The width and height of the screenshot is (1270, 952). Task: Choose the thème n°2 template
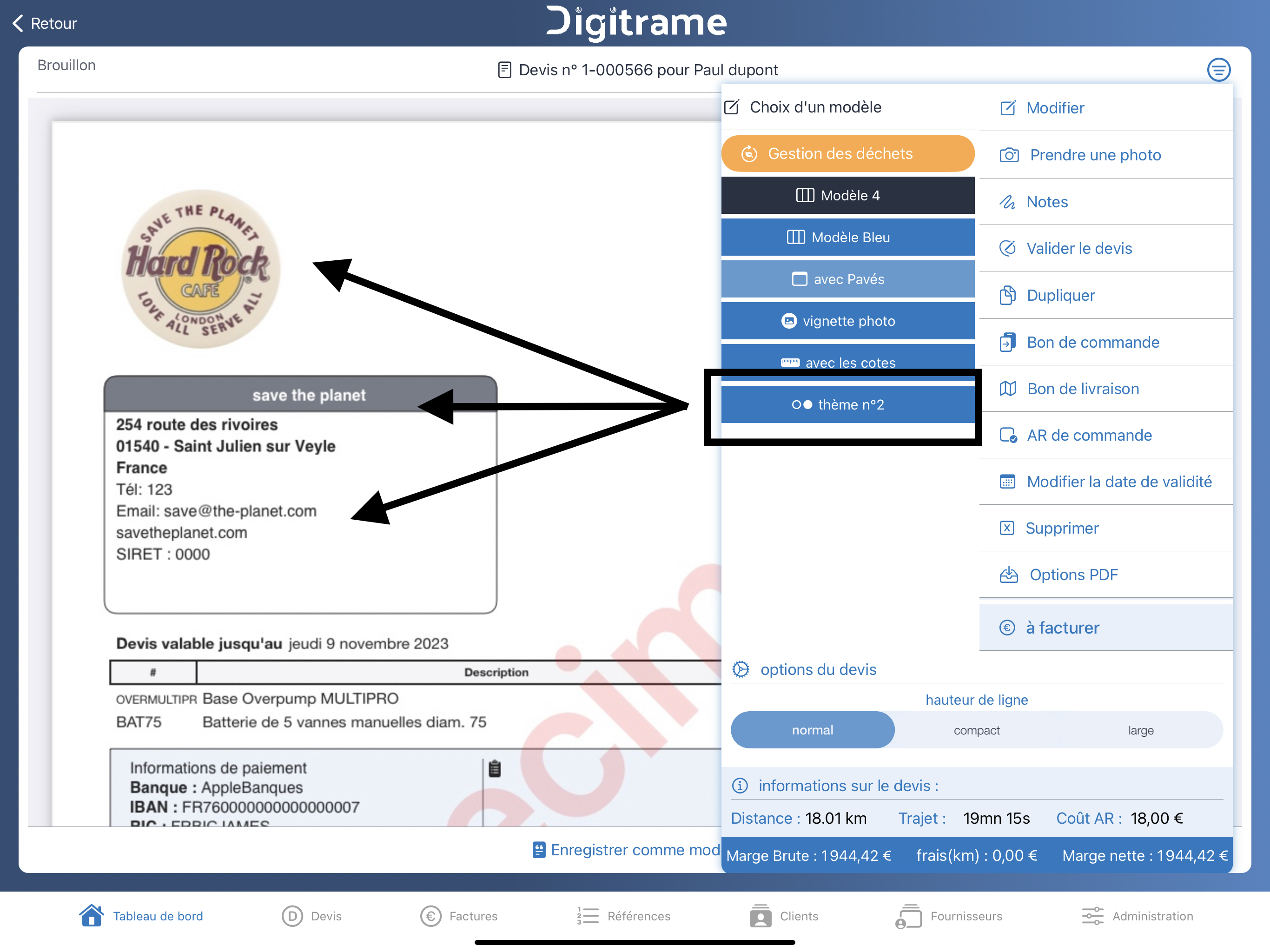tap(847, 404)
